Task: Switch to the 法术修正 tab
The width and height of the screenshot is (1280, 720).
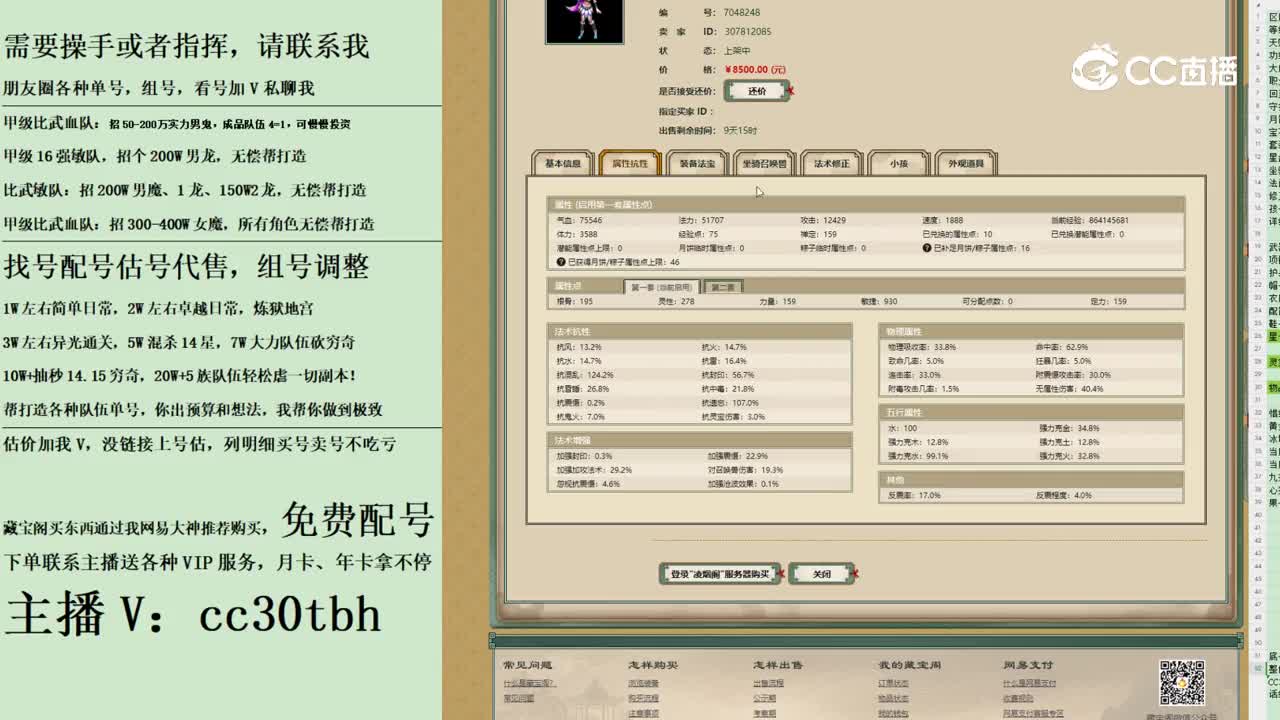Action: click(x=831, y=163)
